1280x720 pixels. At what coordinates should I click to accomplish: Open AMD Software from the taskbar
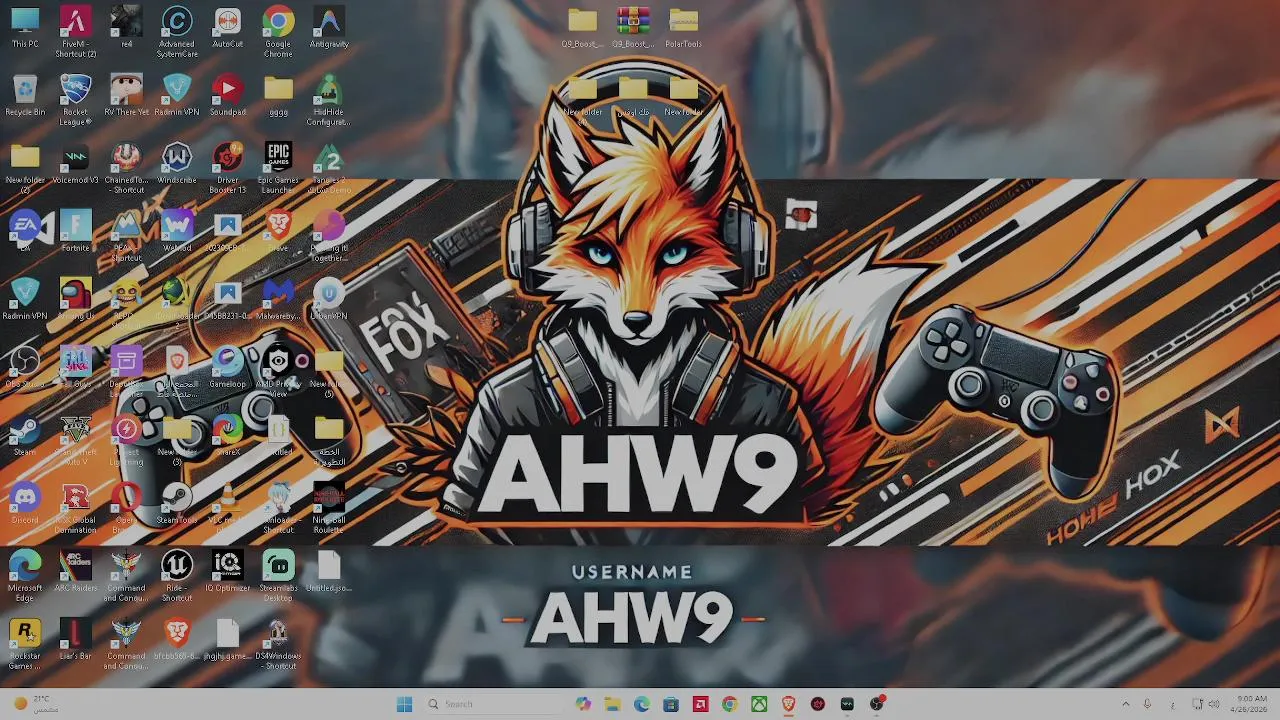click(700, 704)
